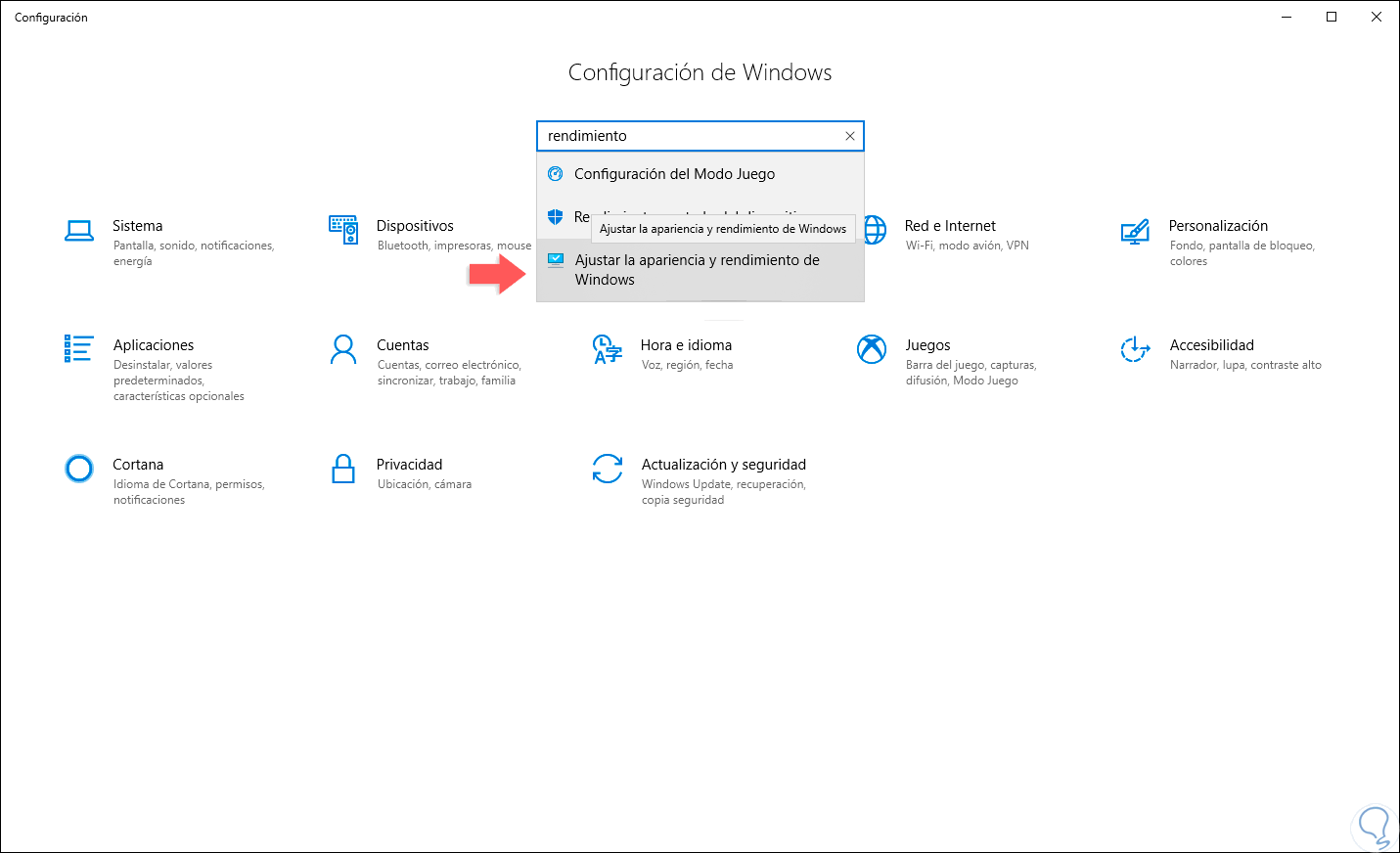Click the Accesibilidad icon
1400x853 pixels.
[1135, 349]
